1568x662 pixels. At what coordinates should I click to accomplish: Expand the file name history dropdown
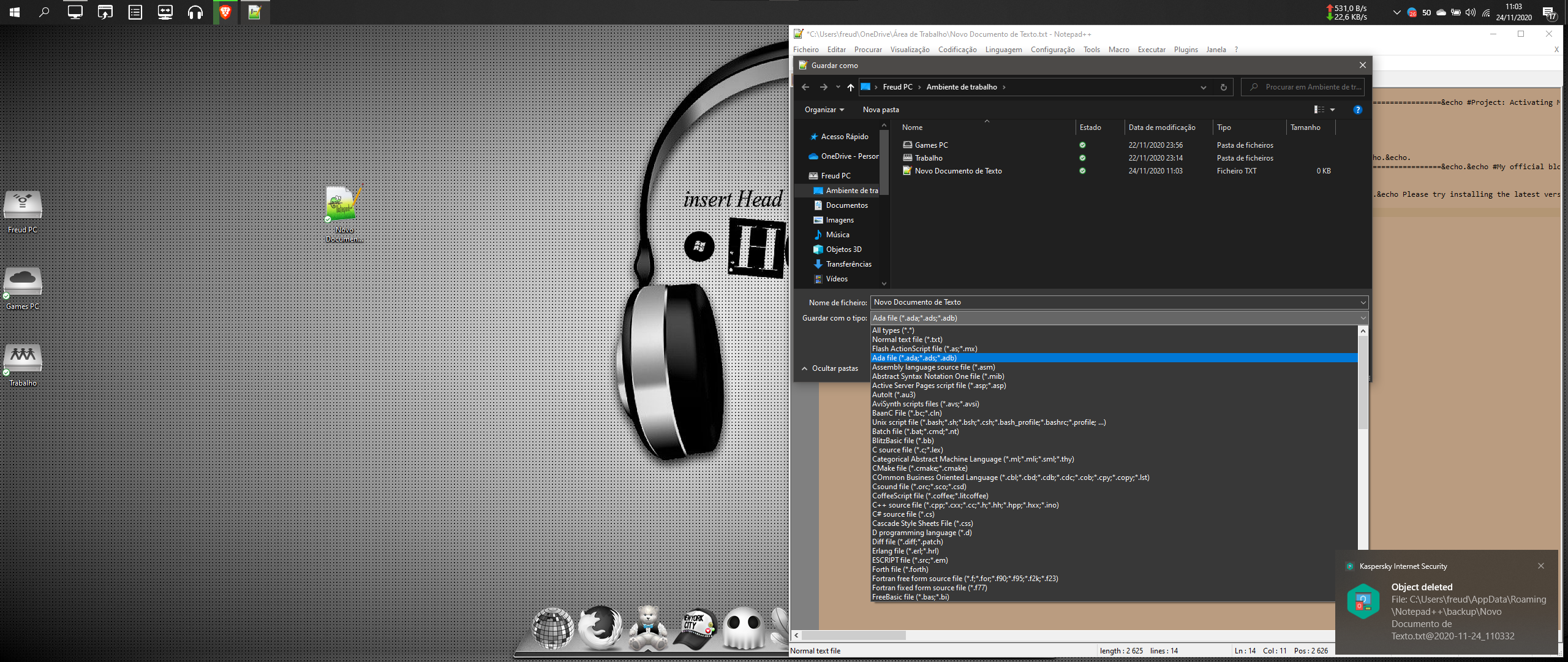point(1363,302)
